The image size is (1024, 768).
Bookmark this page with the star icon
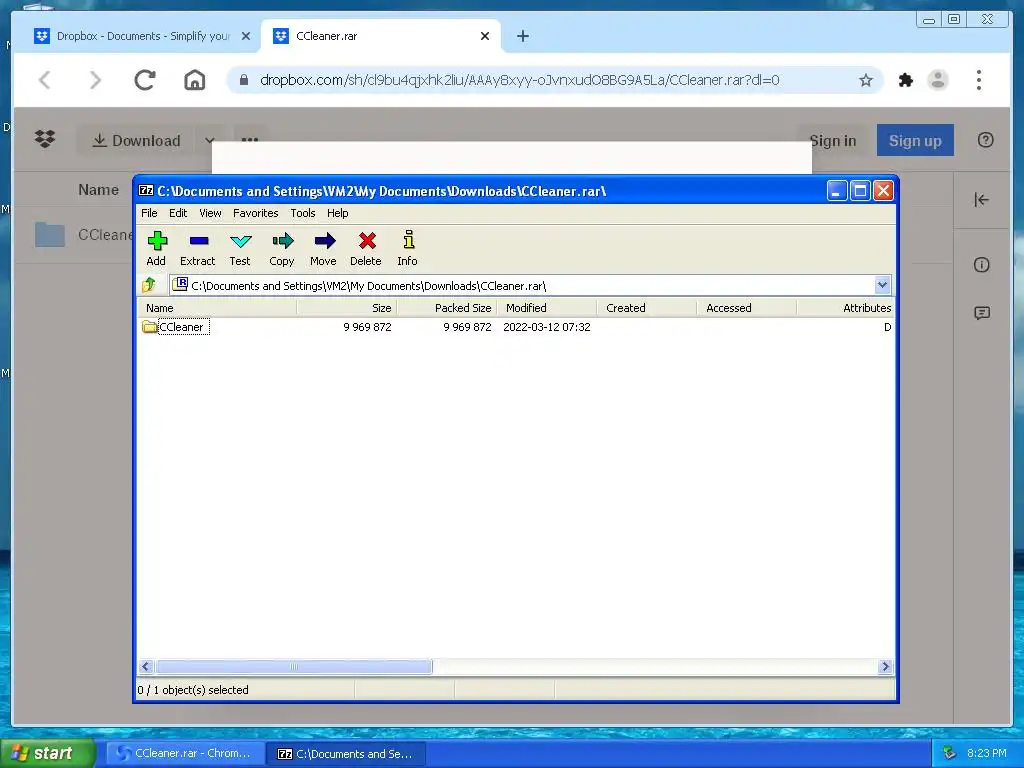click(x=865, y=80)
